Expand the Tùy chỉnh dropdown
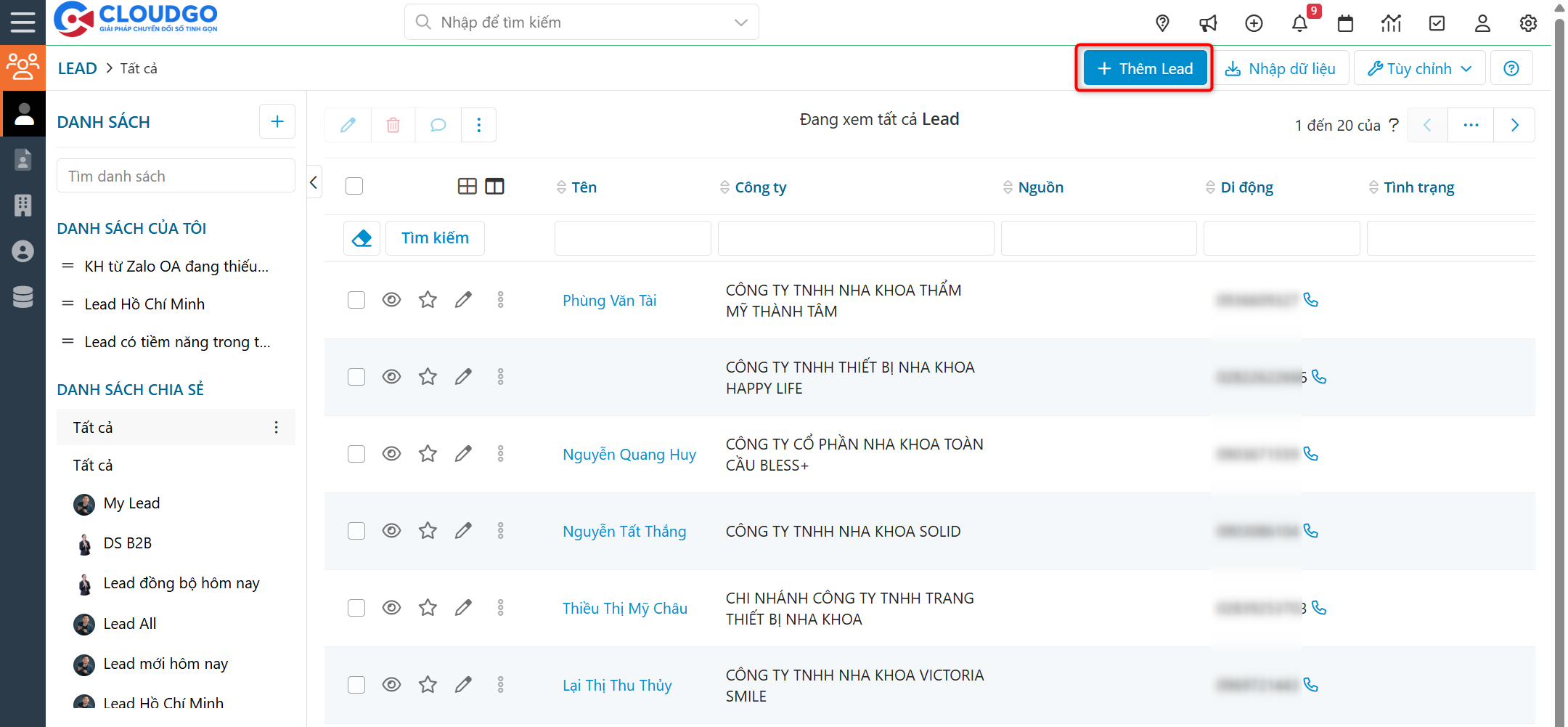This screenshot has width=1568, height=727. click(1419, 68)
